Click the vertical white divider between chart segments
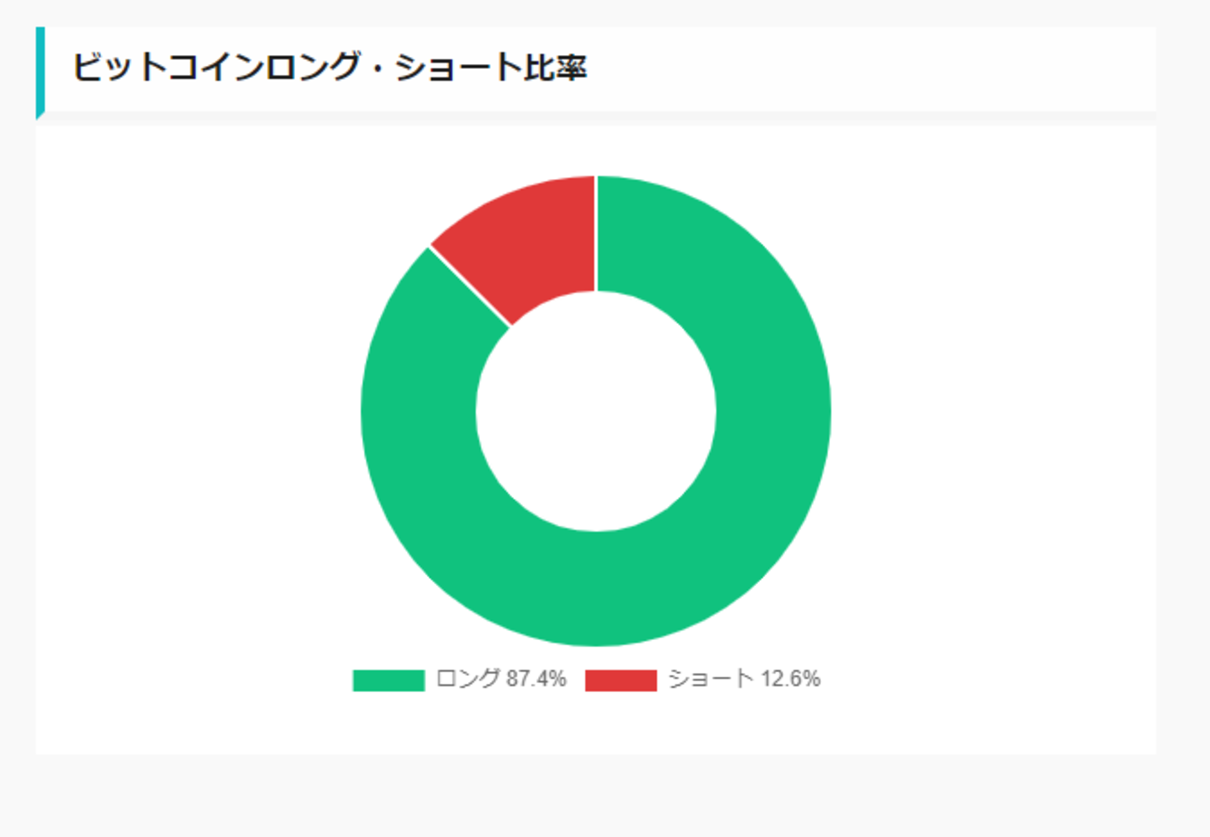 click(x=596, y=233)
